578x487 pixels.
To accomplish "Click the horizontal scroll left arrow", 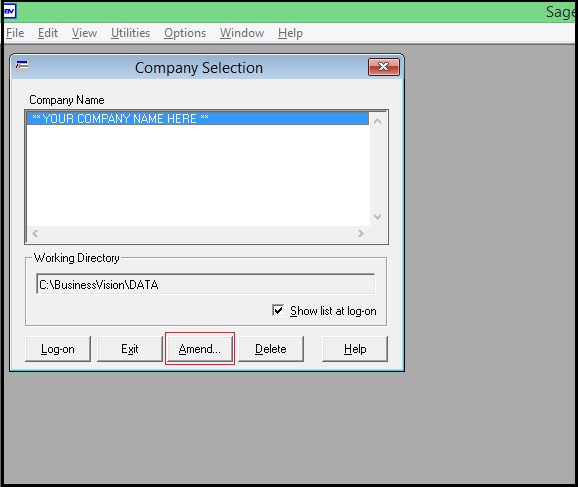I will [35, 233].
